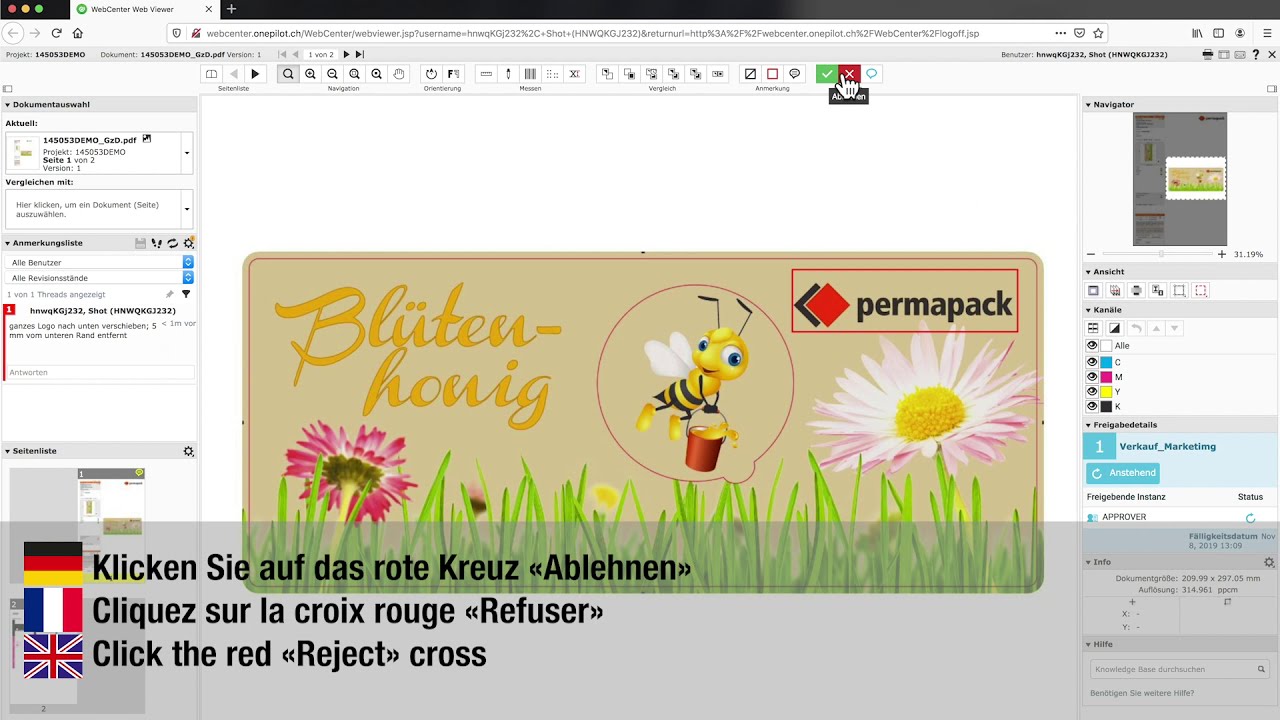Select the zoom magnifier tool
1280x720 pixels.
point(288,74)
